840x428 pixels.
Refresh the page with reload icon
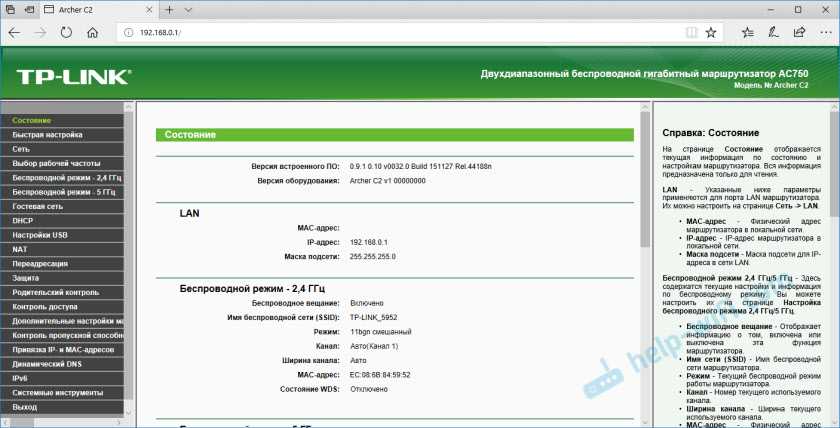[x=66, y=33]
